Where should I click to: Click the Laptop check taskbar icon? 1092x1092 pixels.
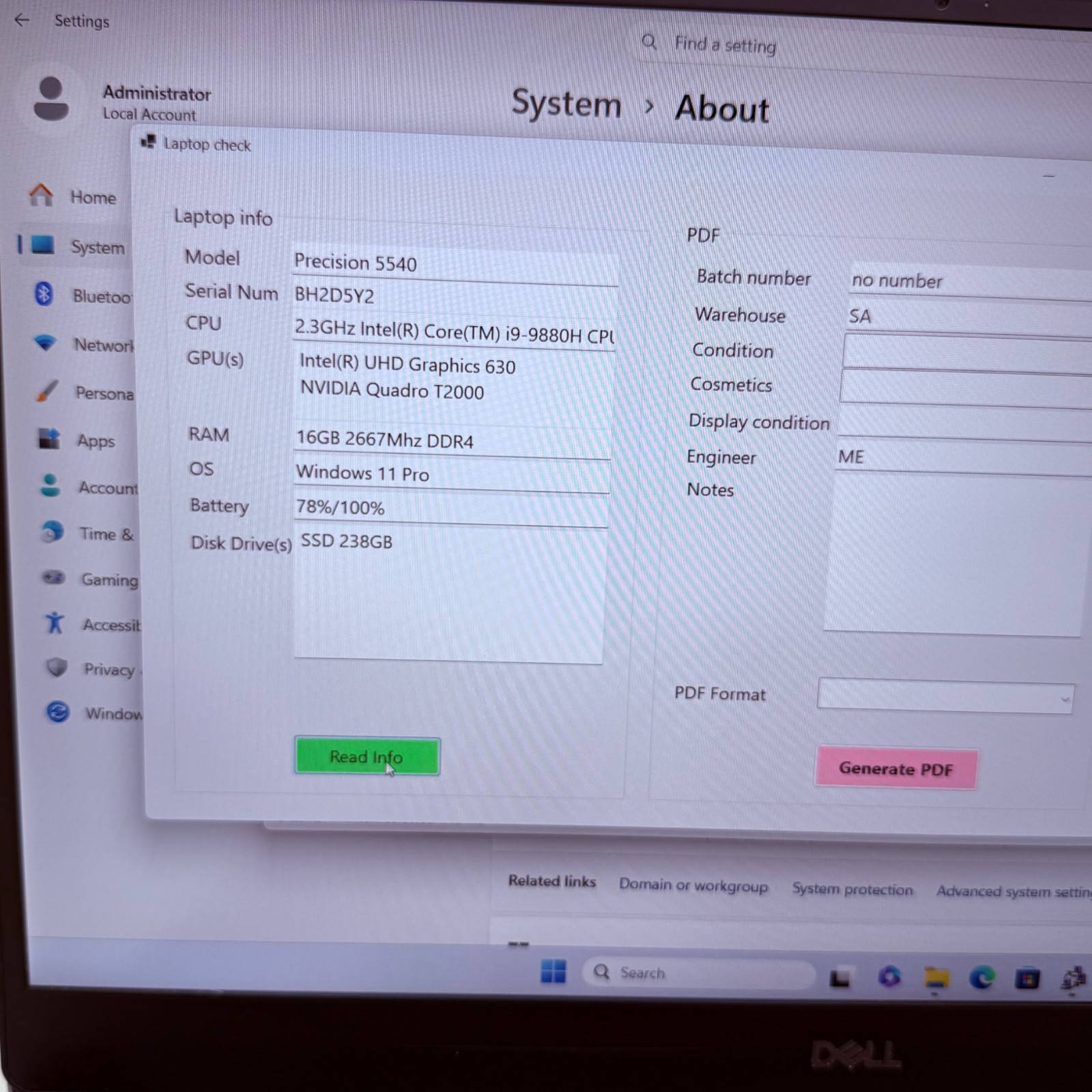[x=1074, y=979]
